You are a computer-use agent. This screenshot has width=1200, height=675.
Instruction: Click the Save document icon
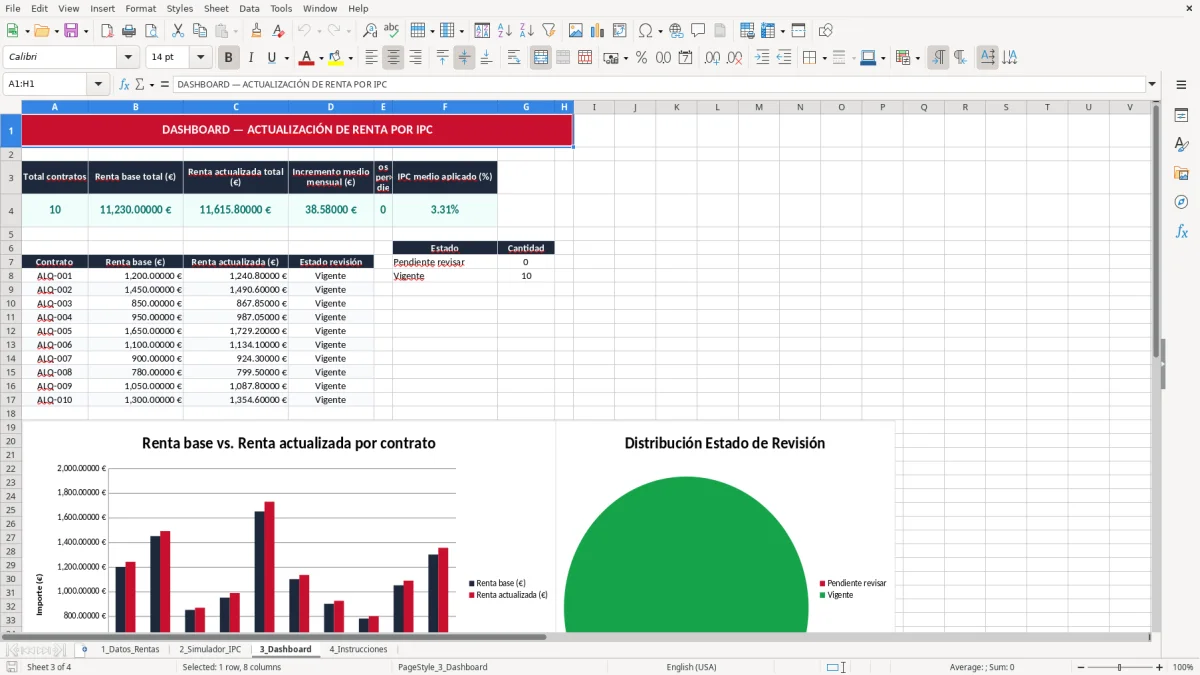pos(71,31)
